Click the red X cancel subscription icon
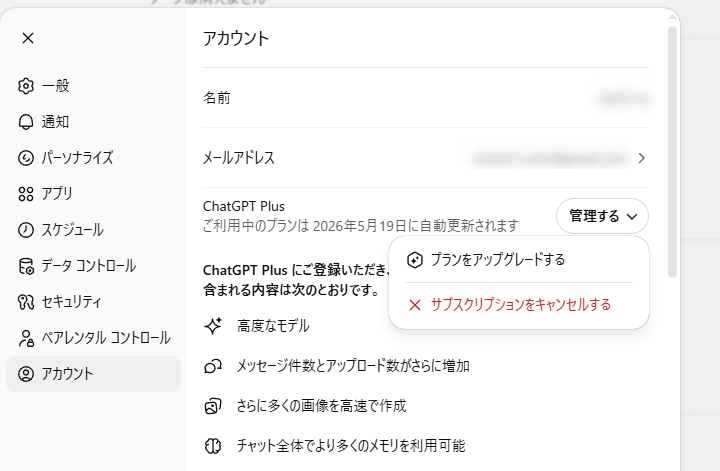Viewport: 720px width, 471px height. coord(415,305)
